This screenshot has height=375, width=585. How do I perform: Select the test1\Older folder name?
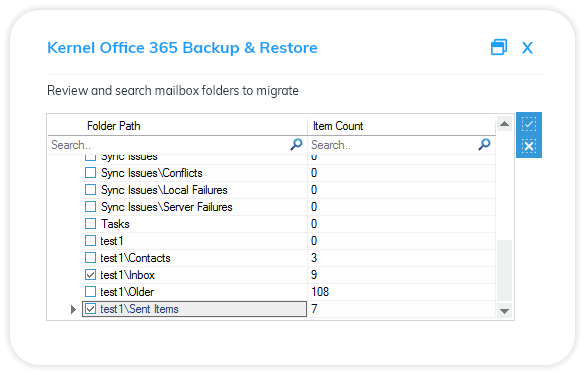(x=127, y=292)
